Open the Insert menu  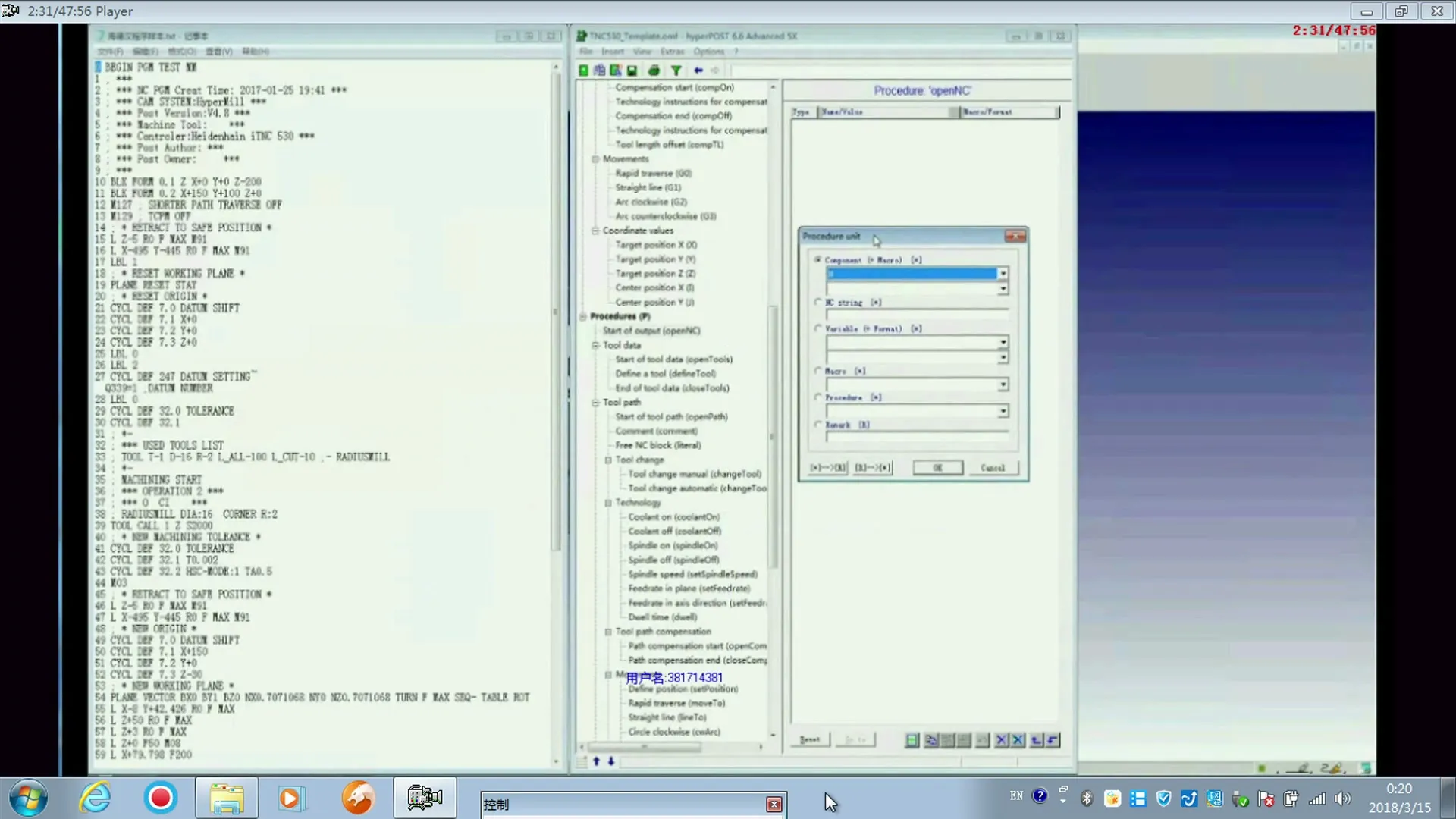[612, 52]
